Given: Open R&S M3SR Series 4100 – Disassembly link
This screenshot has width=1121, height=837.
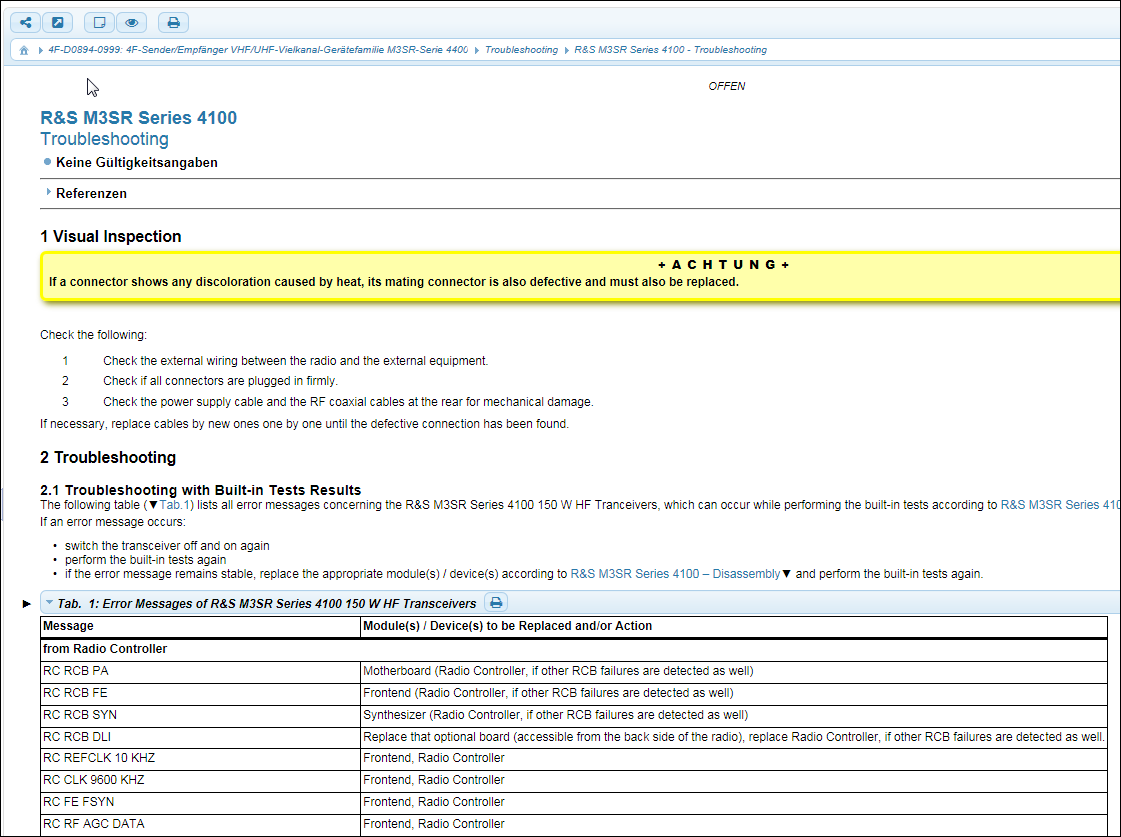Looking at the screenshot, I should (x=675, y=574).
